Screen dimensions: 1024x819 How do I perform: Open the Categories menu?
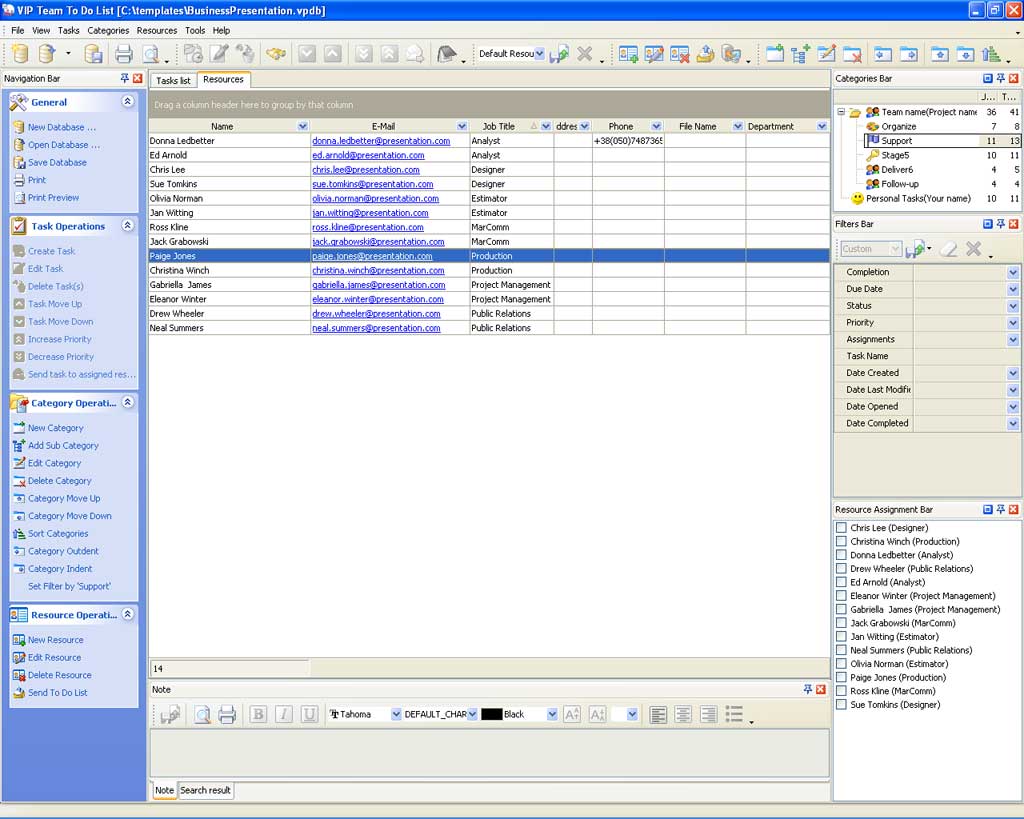[x=108, y=31]
